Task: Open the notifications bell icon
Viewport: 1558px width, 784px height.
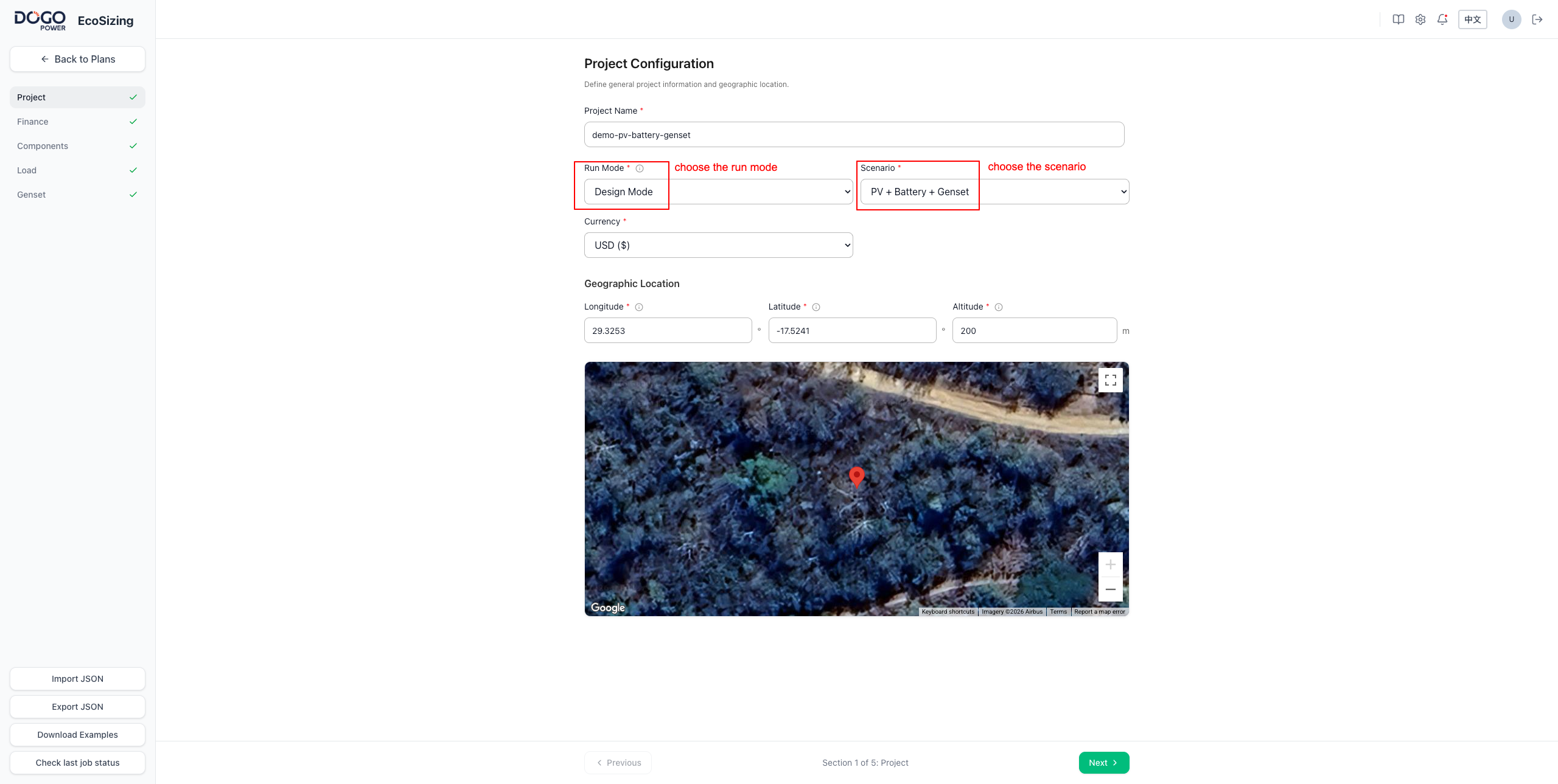Action: pyautogui.click(x=1442, y=19)
